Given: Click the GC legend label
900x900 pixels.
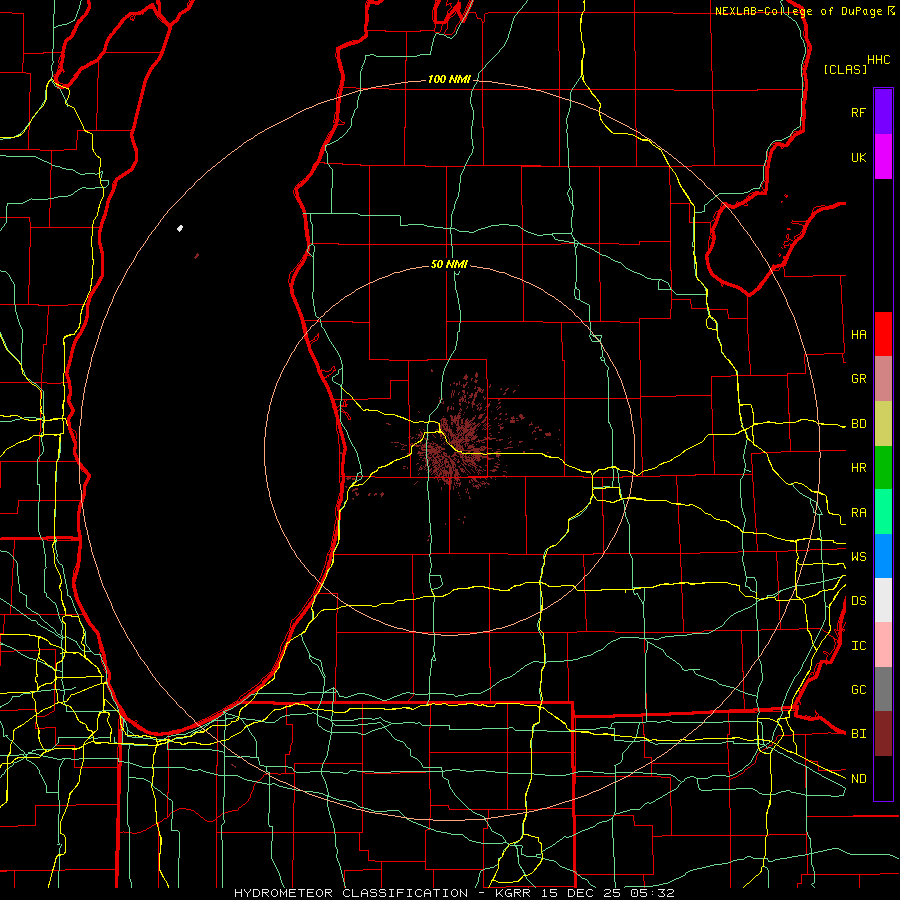Looking at the screenshot, I should click(858, 690).
